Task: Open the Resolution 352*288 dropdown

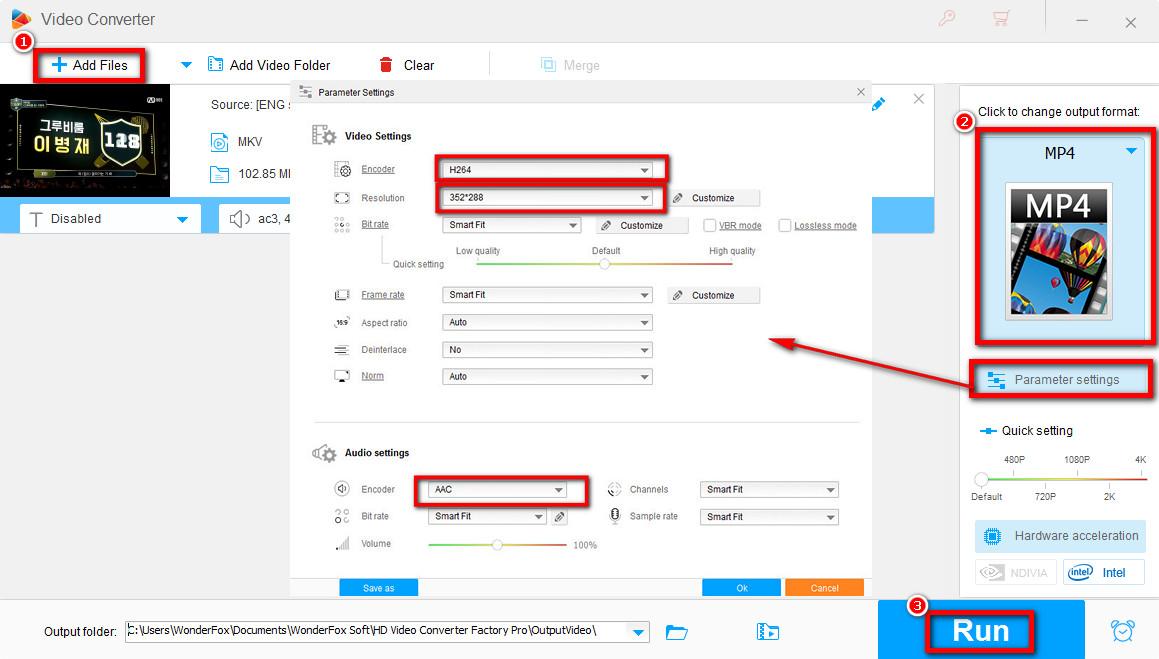Action: pyautogui.click(x=548, y=197)
